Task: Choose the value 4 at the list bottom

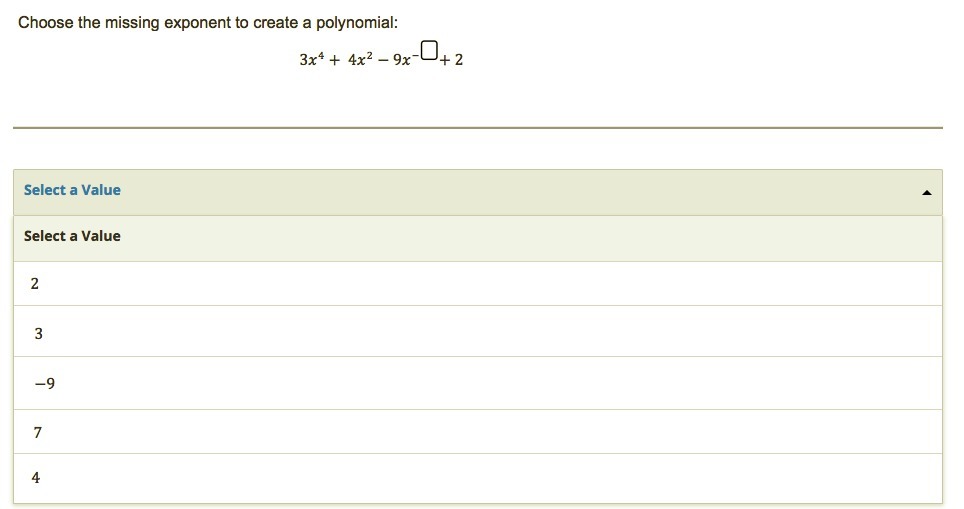Action: (478, 478)
